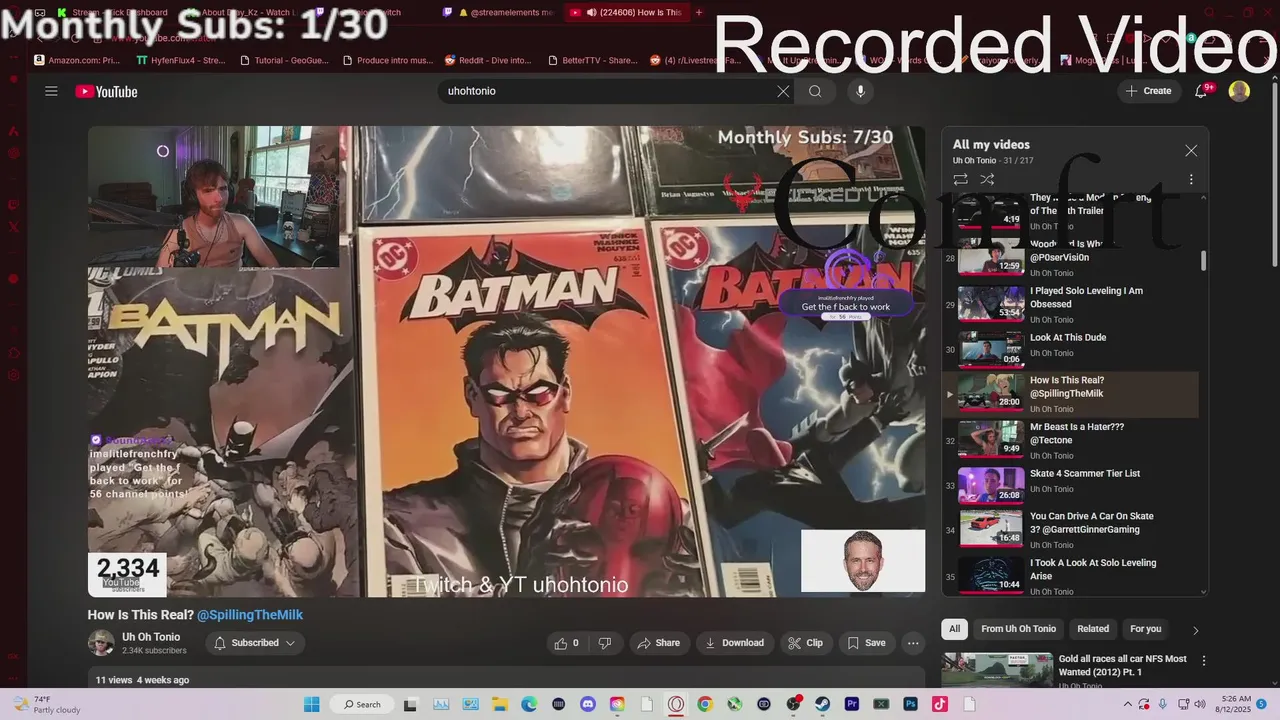
Task: Start voice search with the microphone icon
Action: click(x=860, y=91)
